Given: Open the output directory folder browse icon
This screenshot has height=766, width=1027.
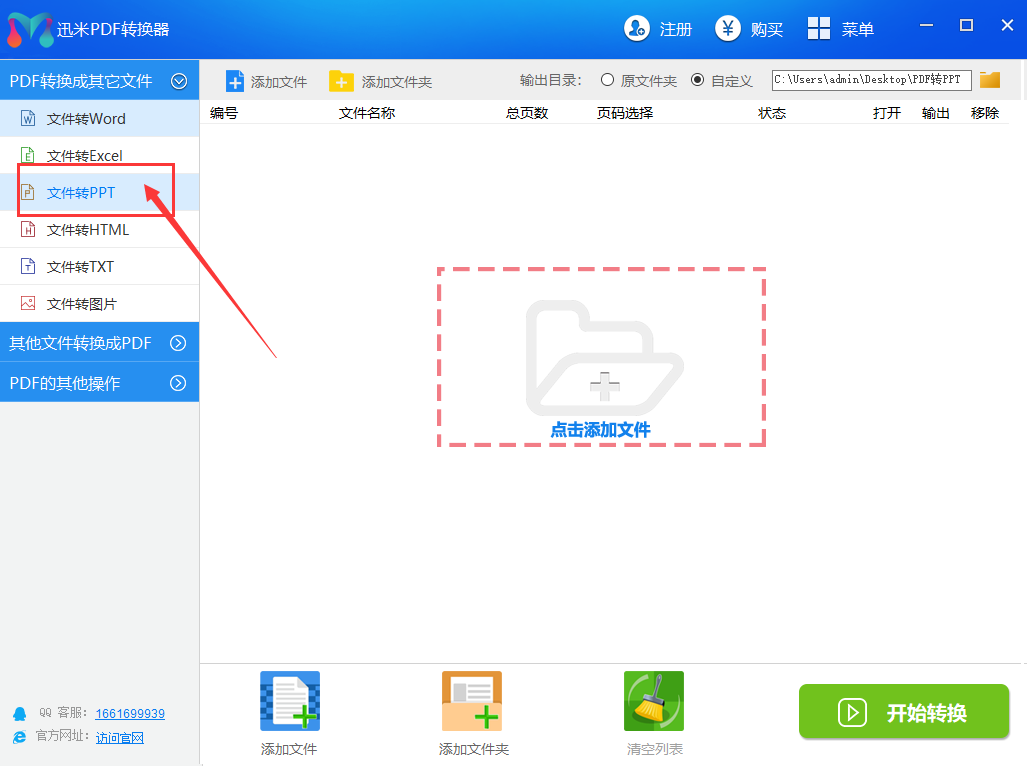Looking at the screenshot, I should [990, 80].
